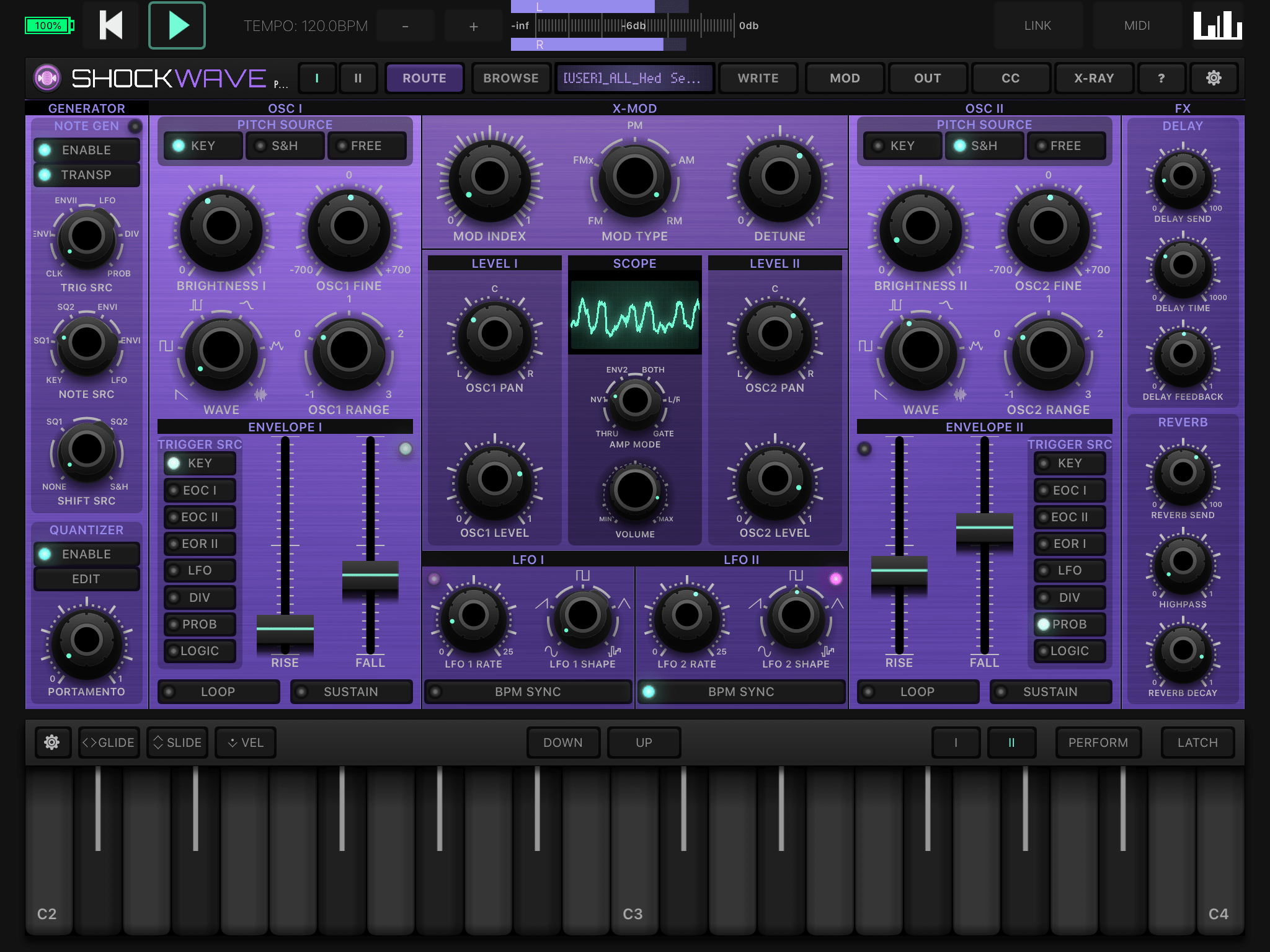Switch to the BROWSE tab
Image resolution: width=1270 pixels, height=952 pixels.
(x=510, y=78)
